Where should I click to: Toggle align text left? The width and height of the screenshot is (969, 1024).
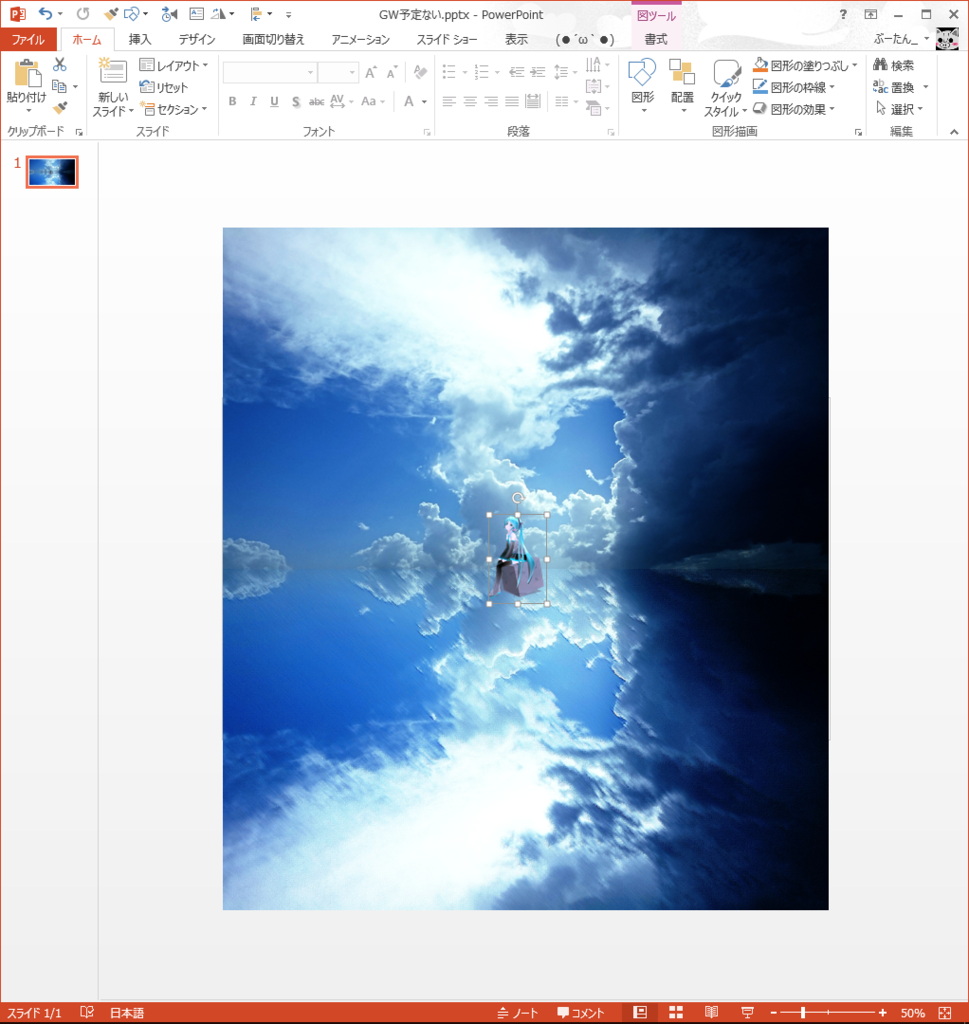pyautogui.click(x=449, y=101)
